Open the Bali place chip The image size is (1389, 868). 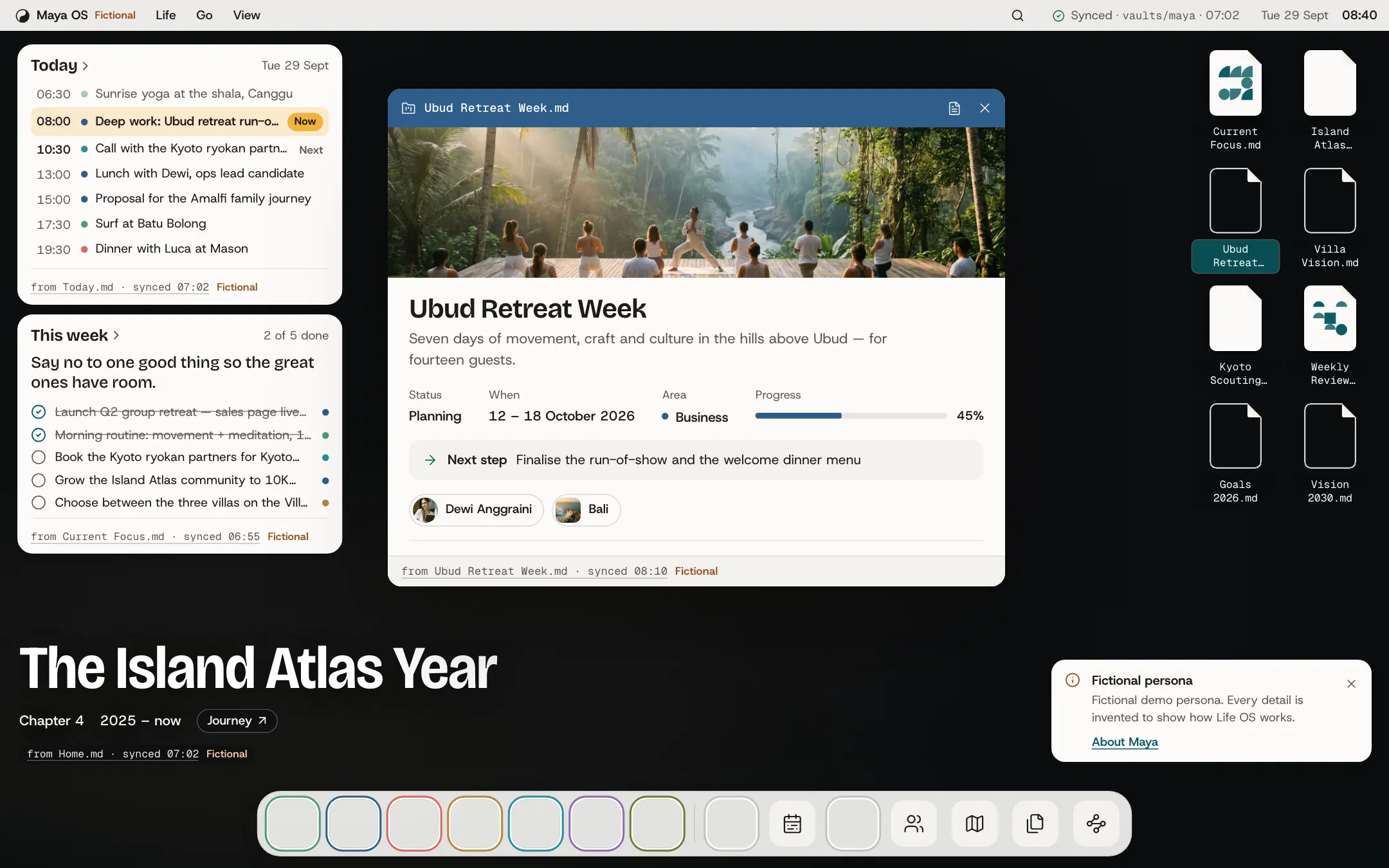pyautogui.click(x=586, y=510)
